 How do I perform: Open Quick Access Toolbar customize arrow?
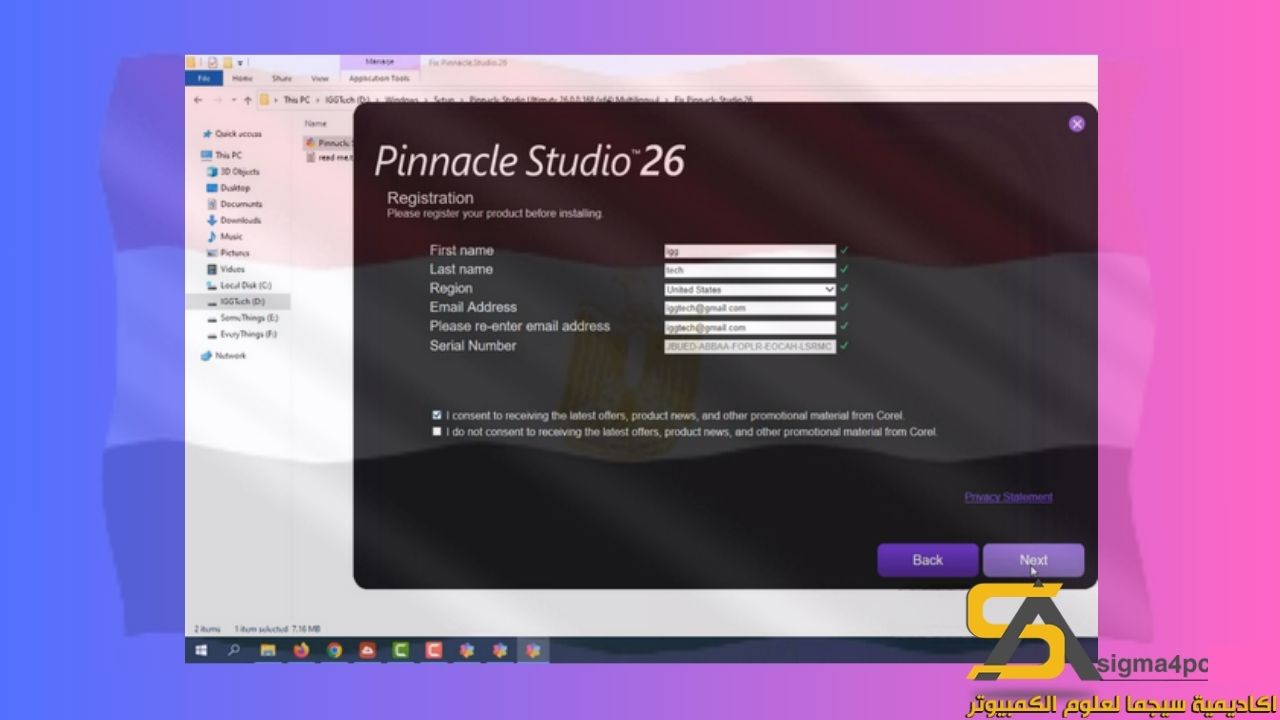pyautogui.click(x=241, y=63)
